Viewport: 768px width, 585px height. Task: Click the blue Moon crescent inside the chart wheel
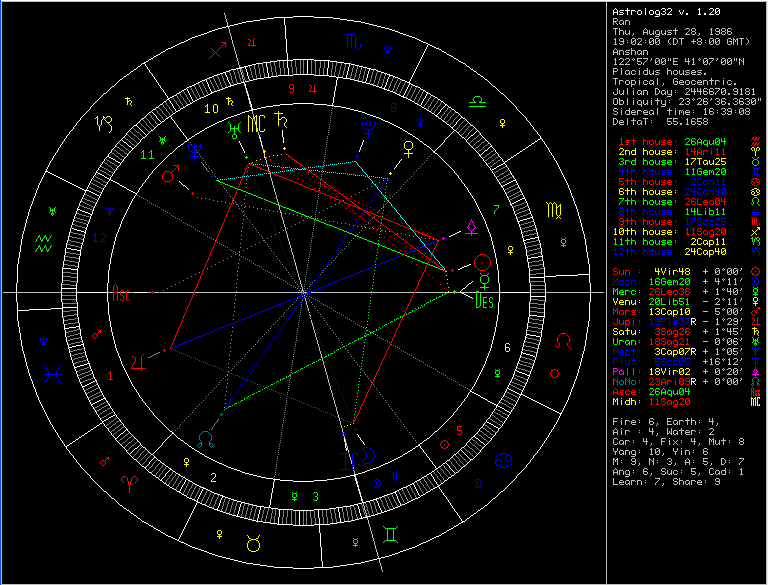368,455
